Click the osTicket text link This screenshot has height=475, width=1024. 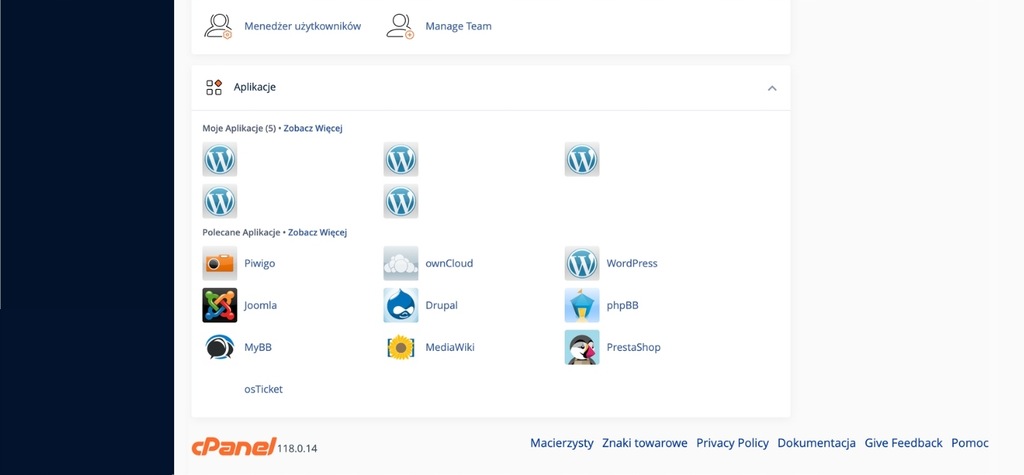coord(264,389)
